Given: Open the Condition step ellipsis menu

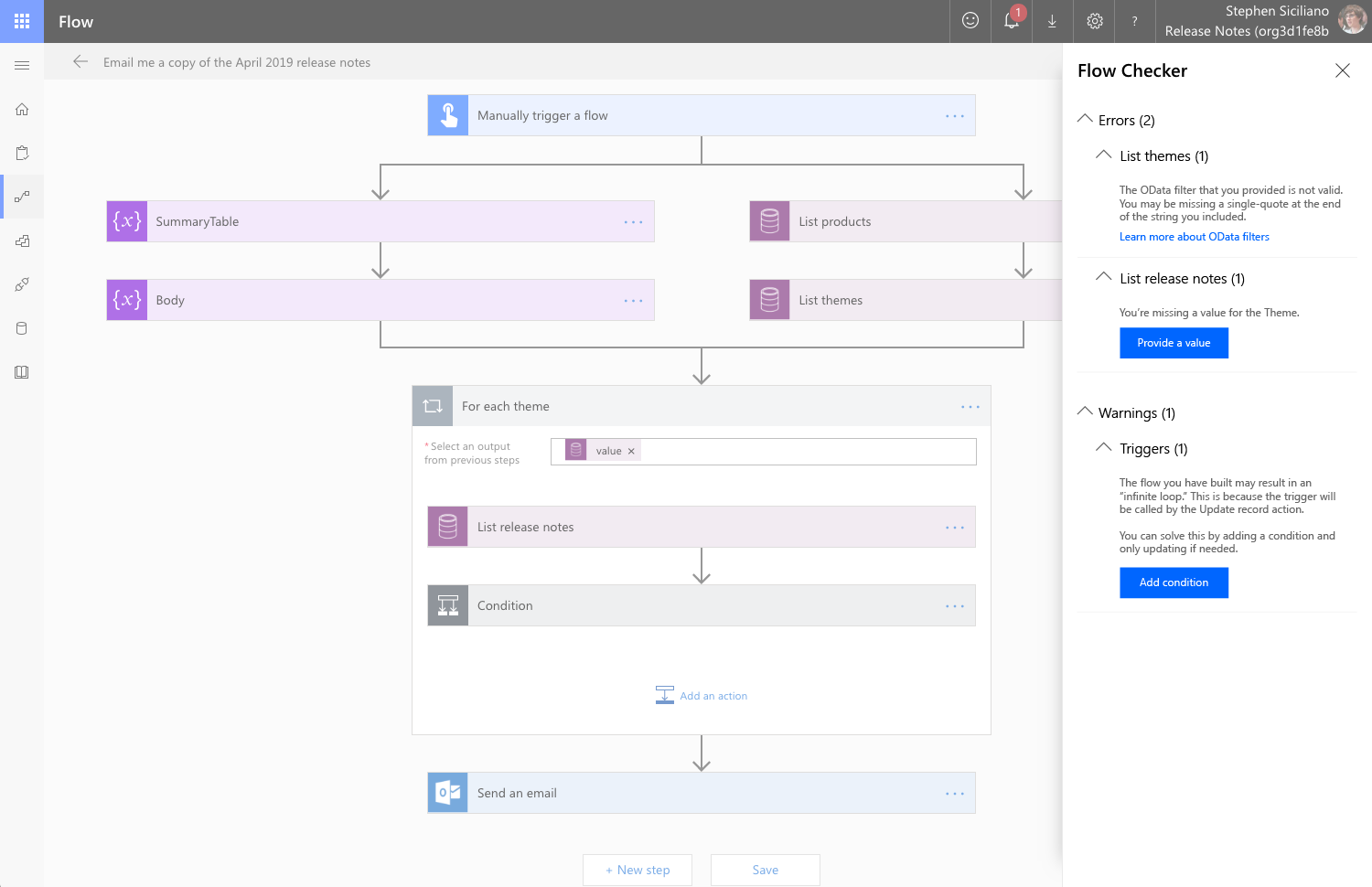Looking at the screenshot, I should [955, 605].
